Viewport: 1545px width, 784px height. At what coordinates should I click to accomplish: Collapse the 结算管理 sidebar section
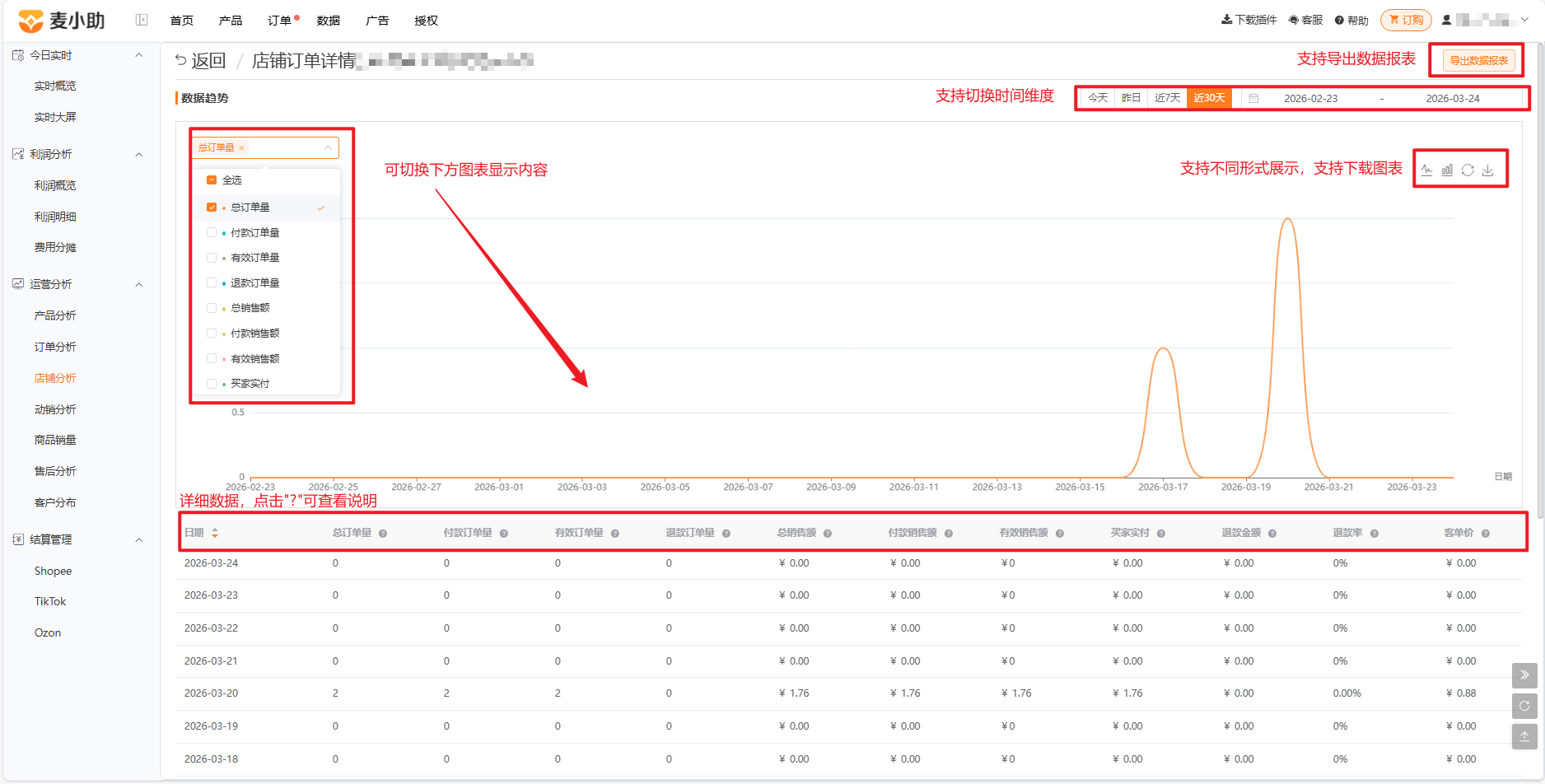(x=139, y=539)
